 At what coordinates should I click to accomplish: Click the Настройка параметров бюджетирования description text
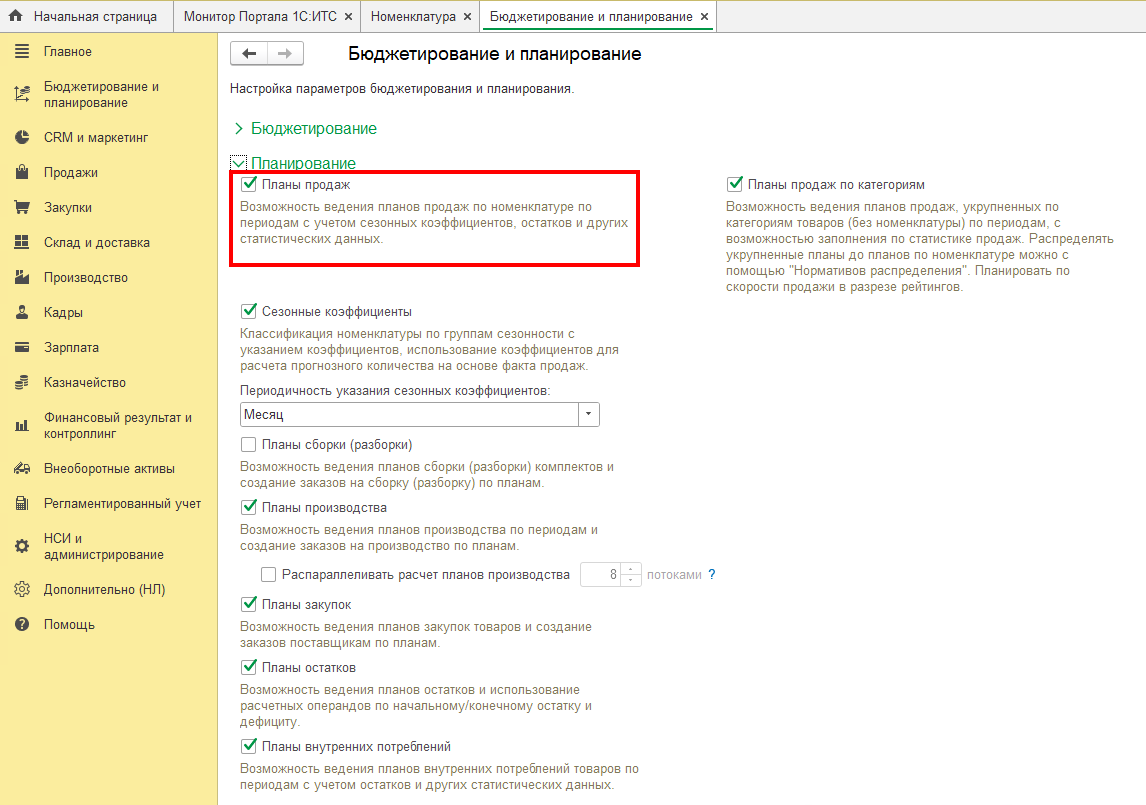[x=402, y=88]
